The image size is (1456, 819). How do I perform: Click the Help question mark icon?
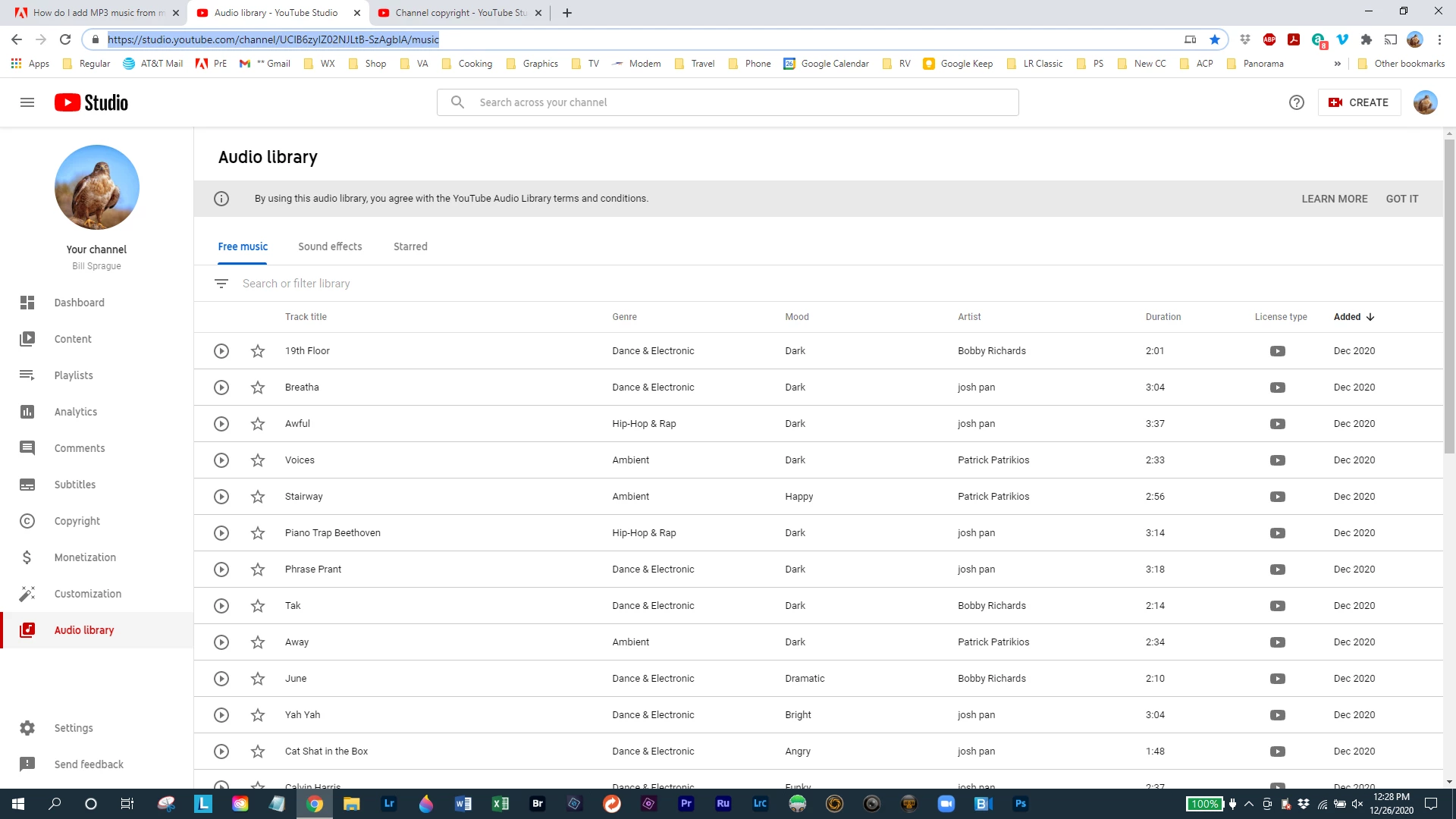tap(1296, 102)
